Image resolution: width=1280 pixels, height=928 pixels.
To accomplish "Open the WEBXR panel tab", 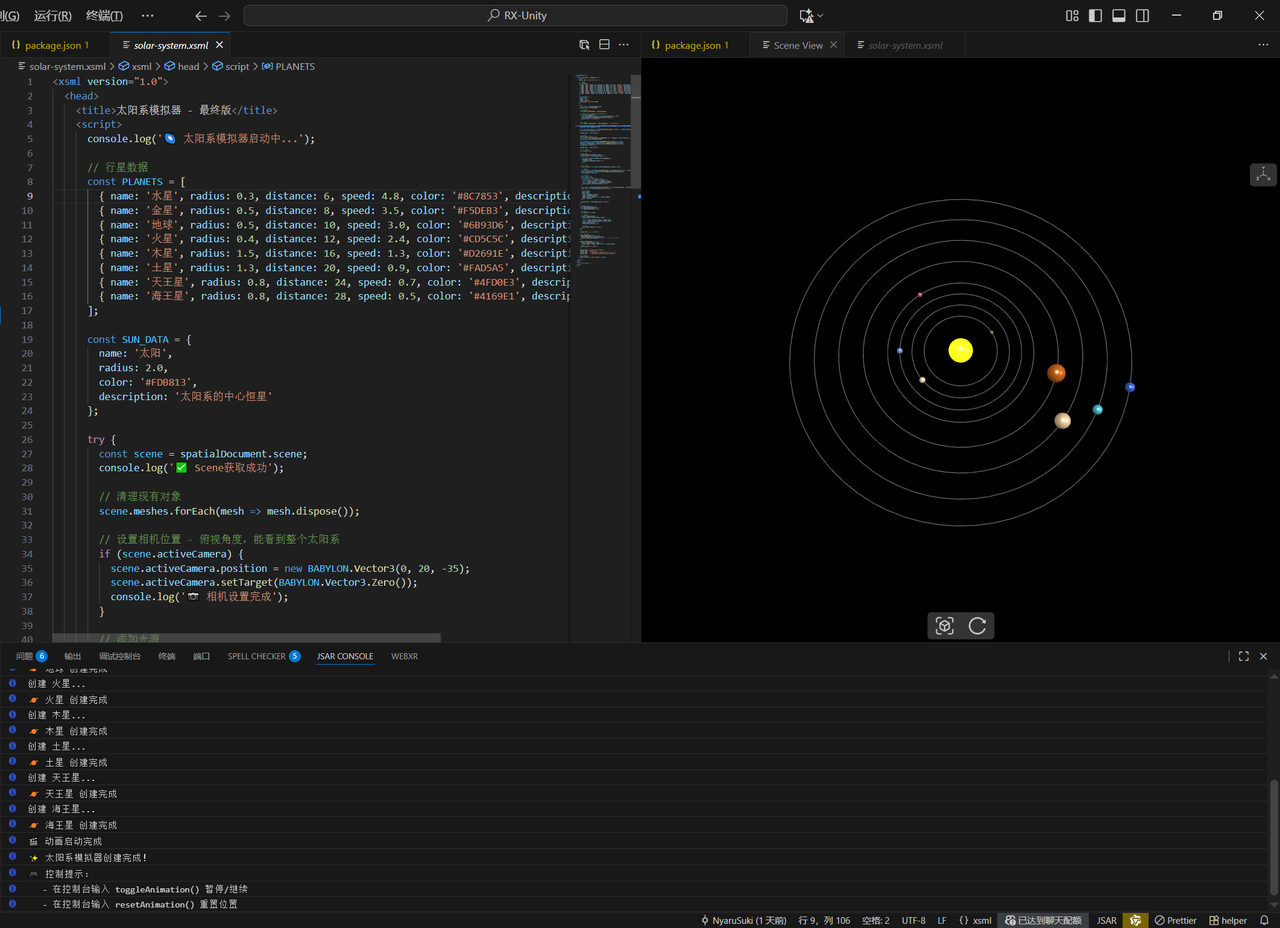I will click(x=404, y=656).
